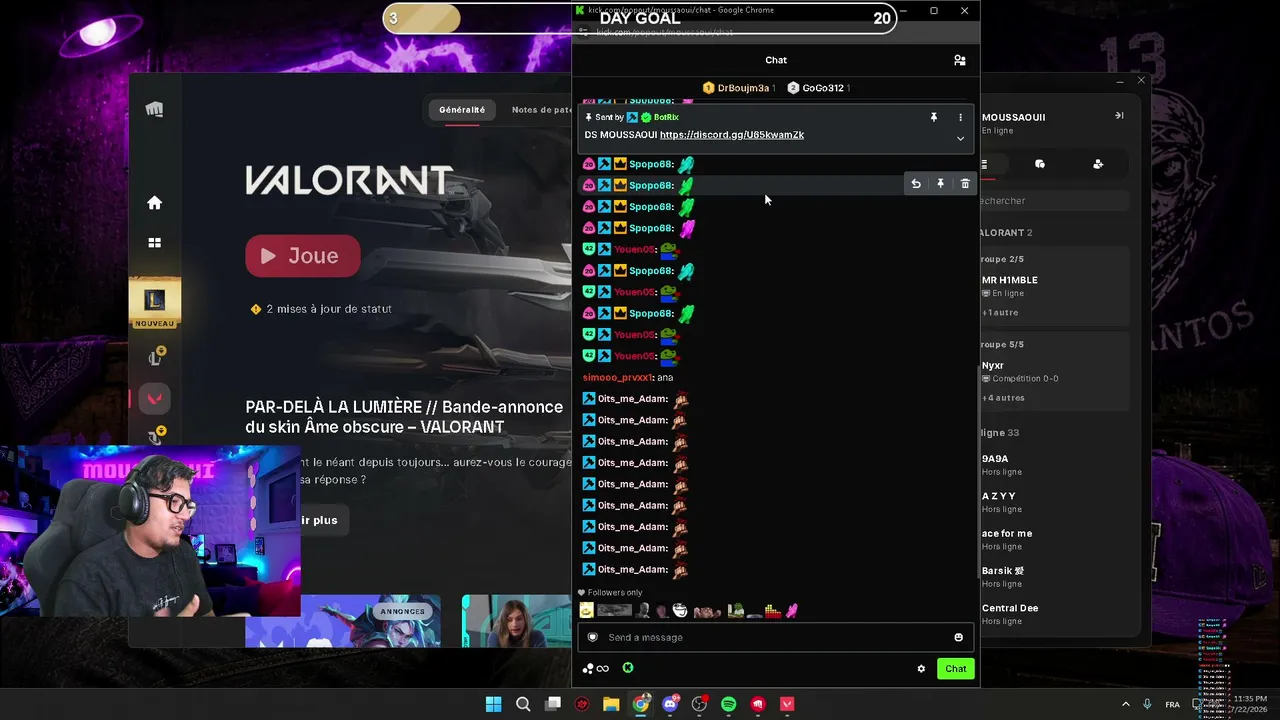Open Spotify from the taskbar
Screen dimensions: 1280x720
(729, 704)
